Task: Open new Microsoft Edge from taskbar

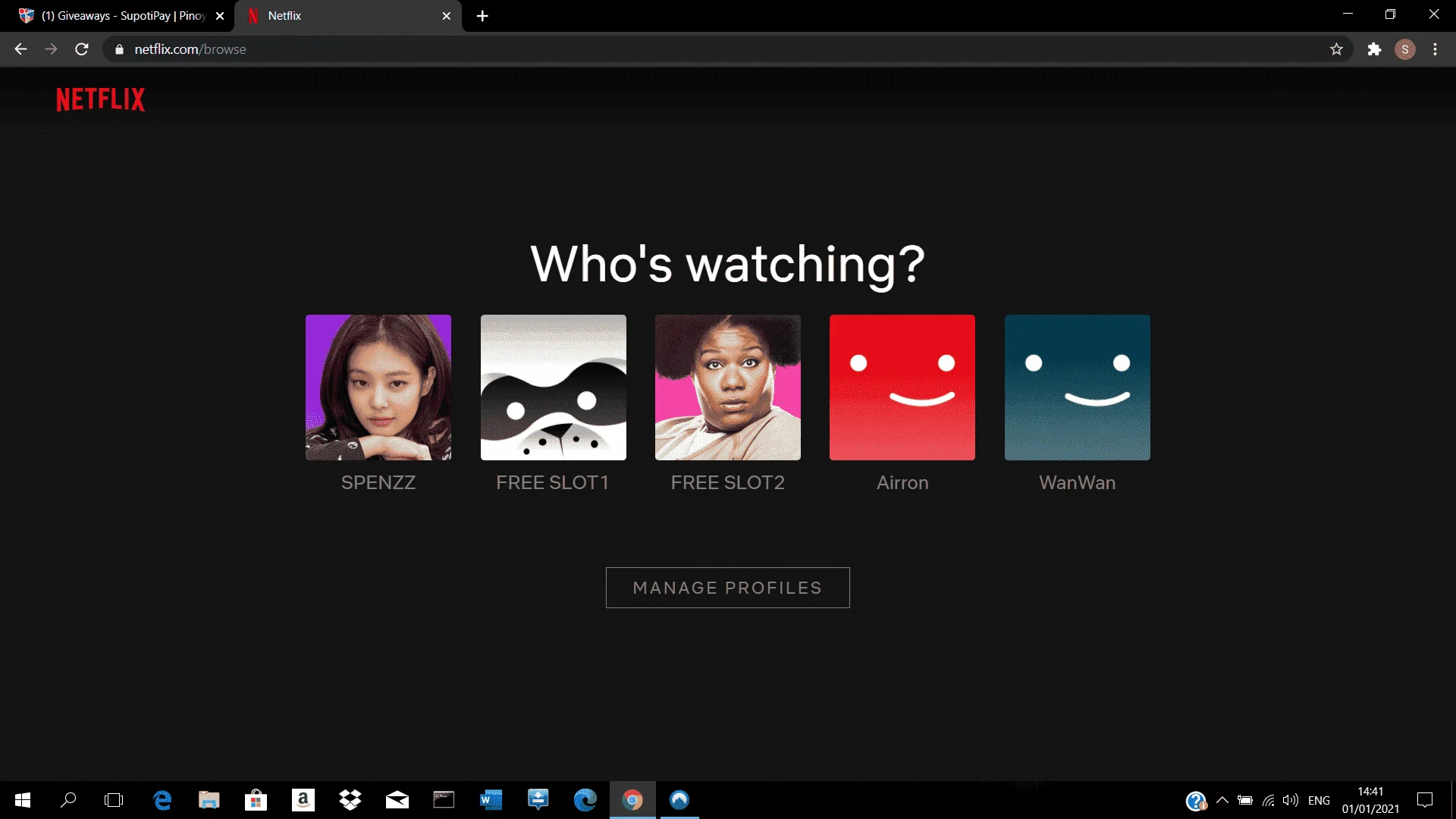Action: point(585,800)
